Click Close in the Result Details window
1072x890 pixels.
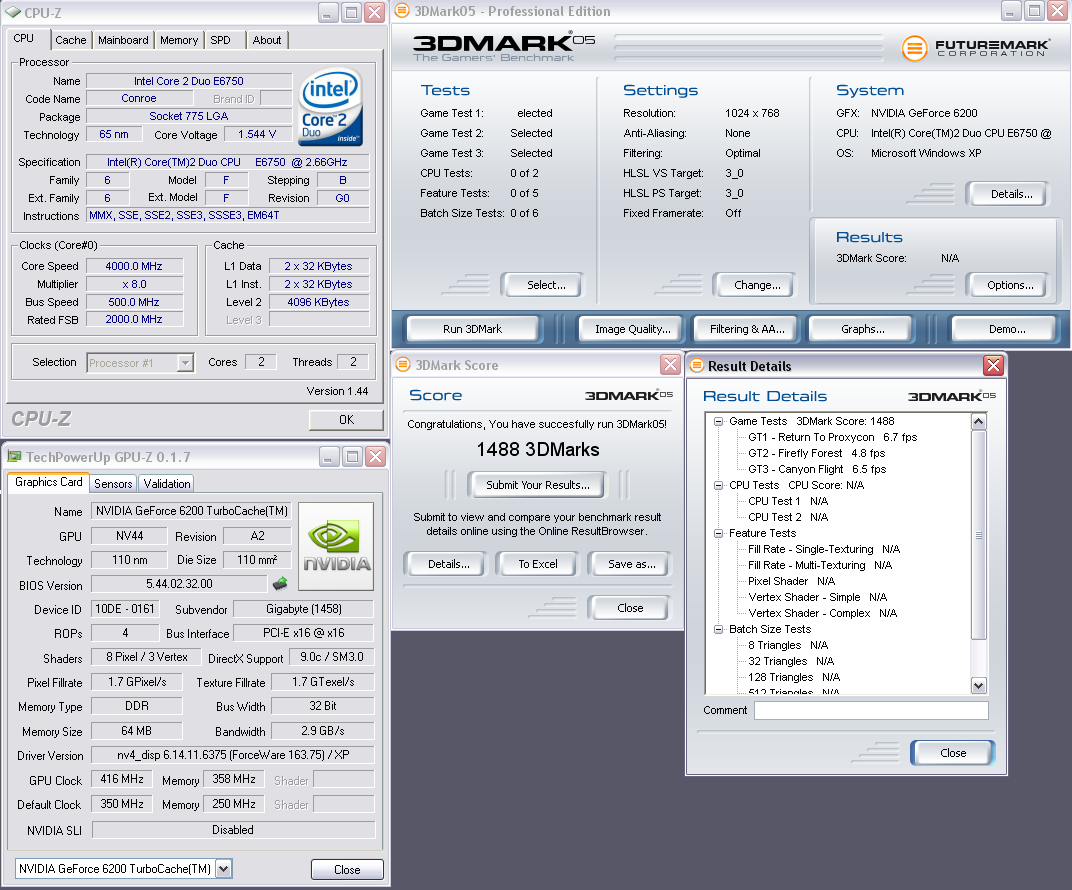(952, 753)
